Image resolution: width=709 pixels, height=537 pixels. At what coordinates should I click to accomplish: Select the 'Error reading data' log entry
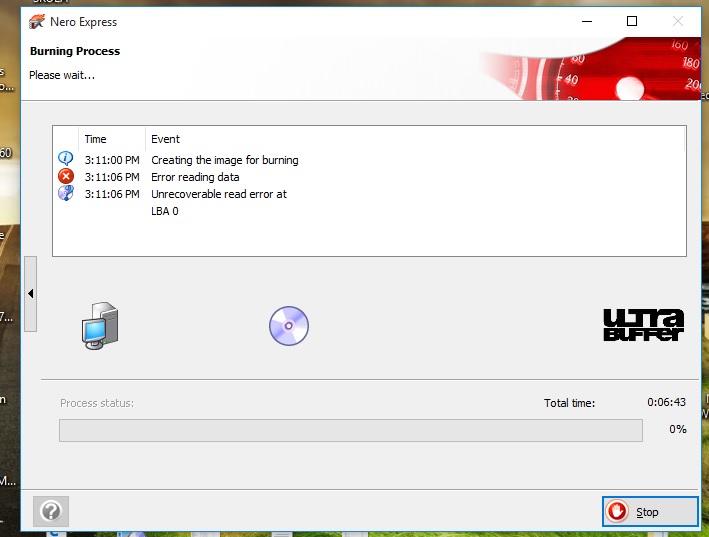195,177
